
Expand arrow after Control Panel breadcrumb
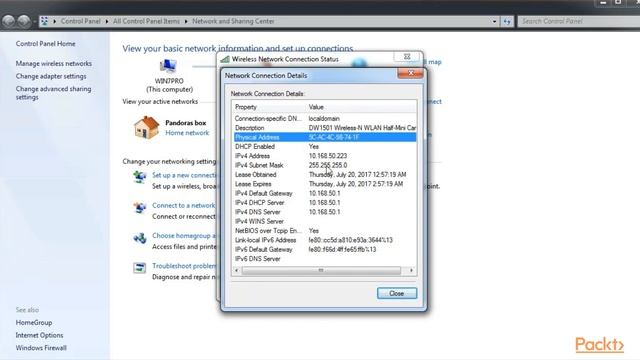107,21
